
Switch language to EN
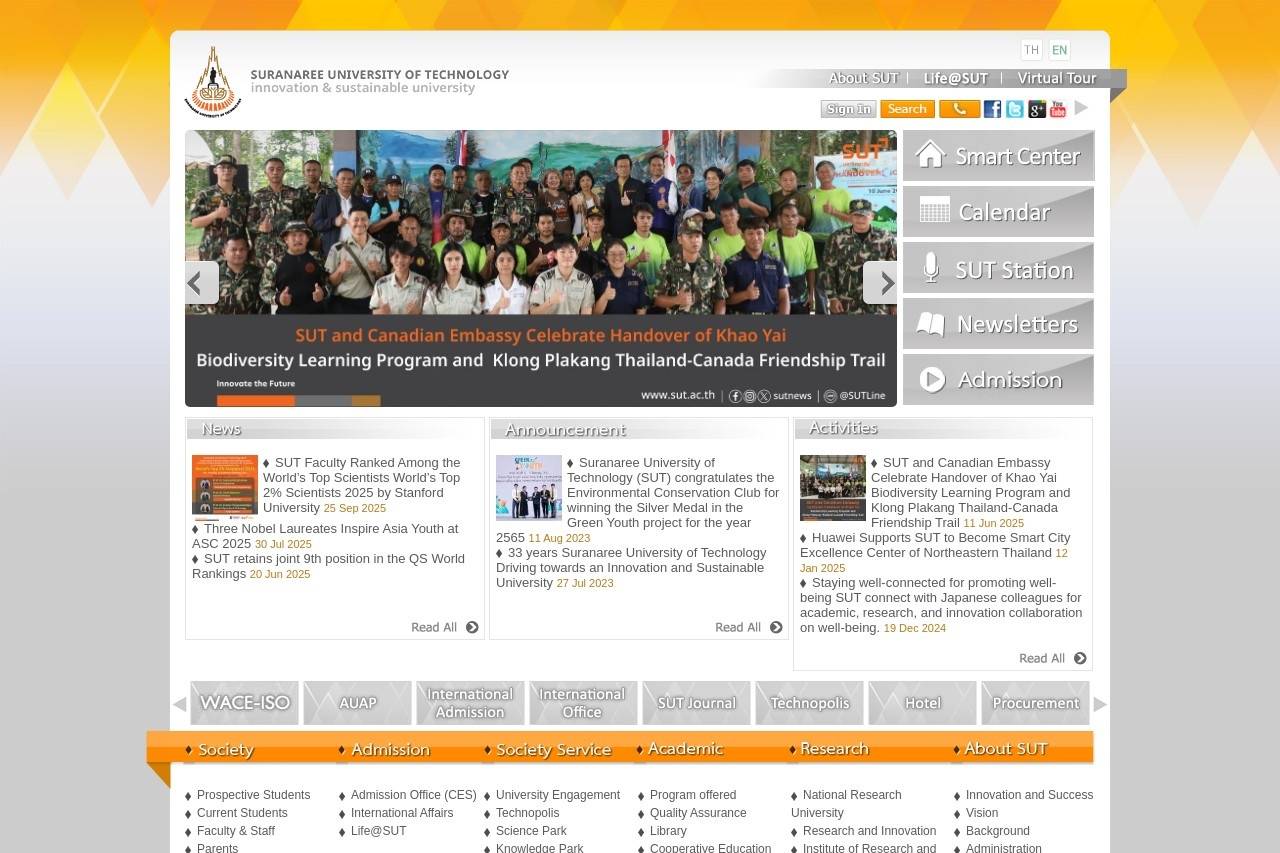pyautogui.click(x=1059, y=50)
